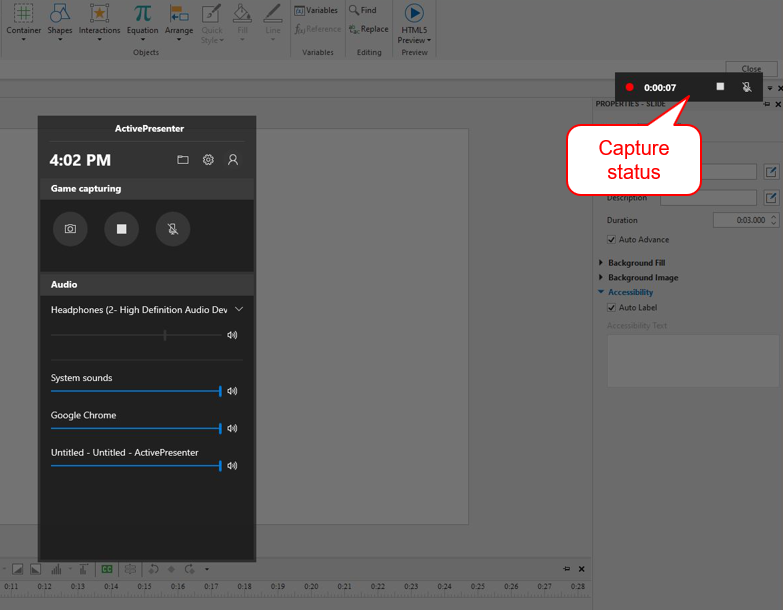Toggle microphone in the Game capturing panel
The image size is (783, 610).
[x=172, y=229]
